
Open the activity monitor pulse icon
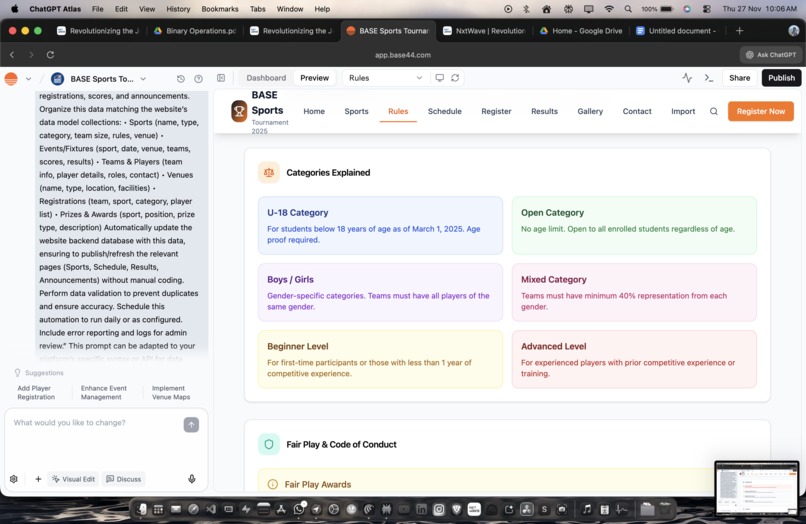pos(687,78)
